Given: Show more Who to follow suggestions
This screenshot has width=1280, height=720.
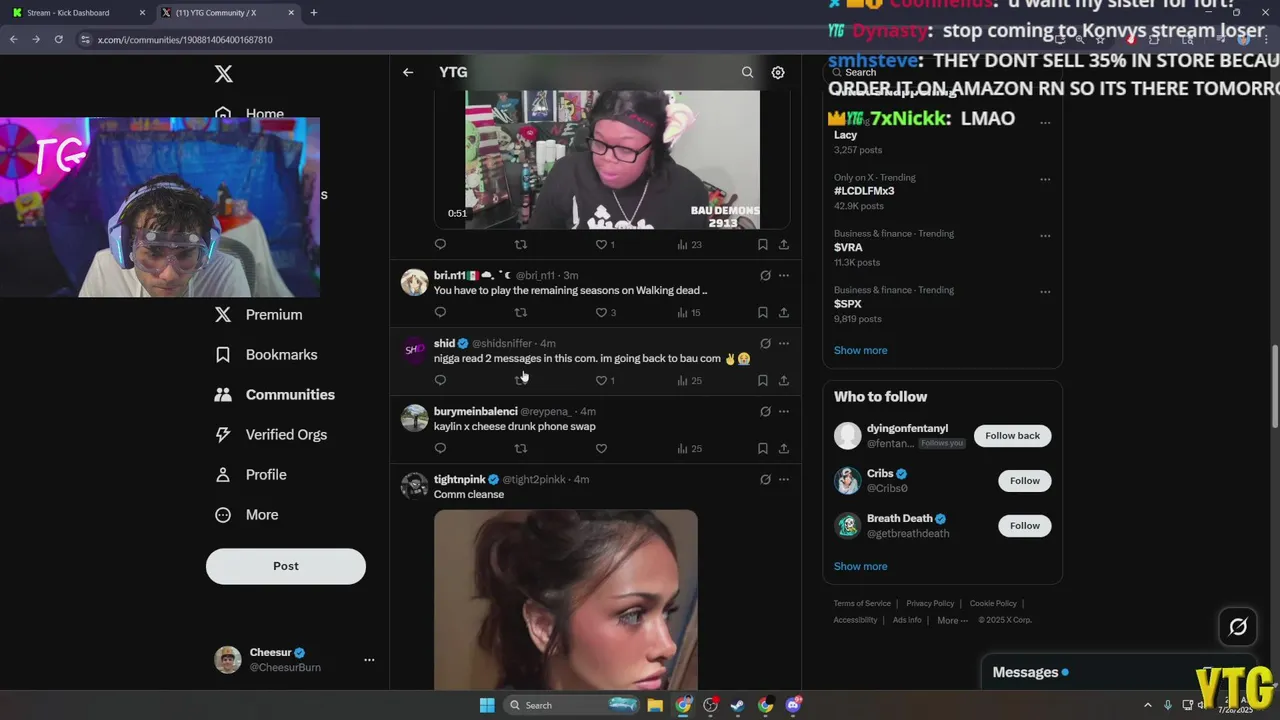Looking at the screenshot, I should (x=861, y=566).
